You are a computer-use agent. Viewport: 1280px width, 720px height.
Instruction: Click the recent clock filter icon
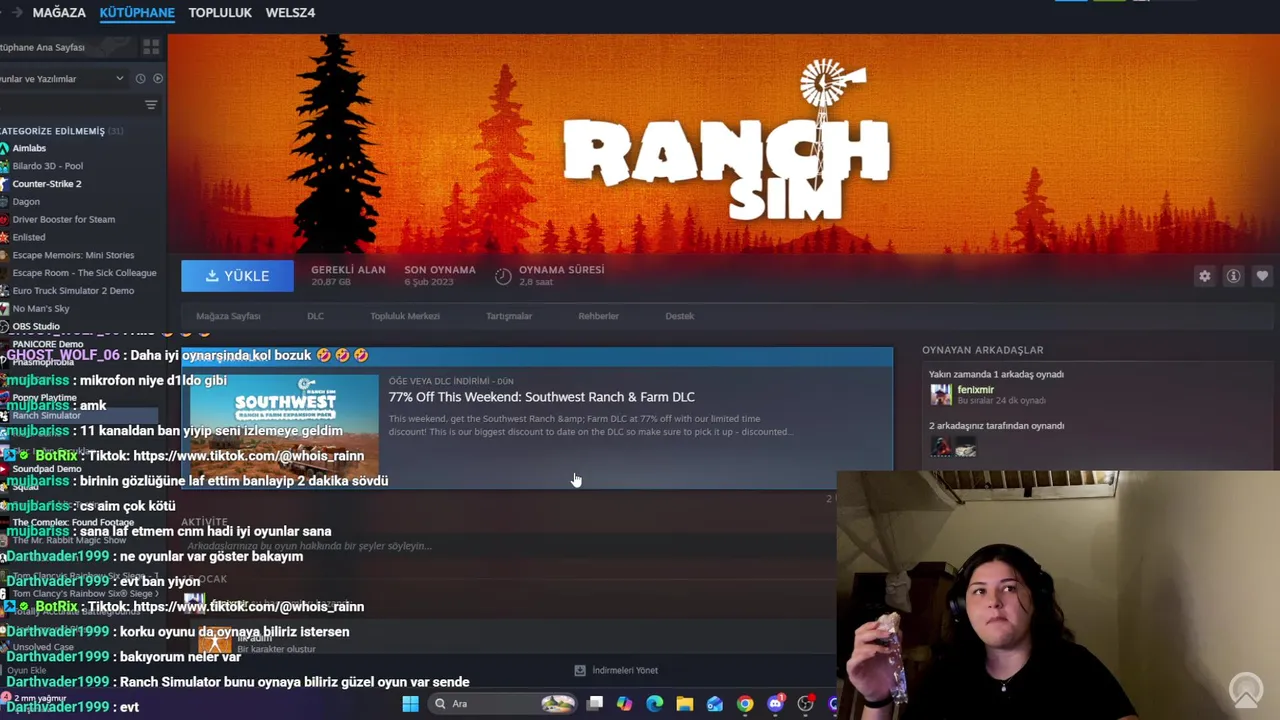tap(140, 79)
